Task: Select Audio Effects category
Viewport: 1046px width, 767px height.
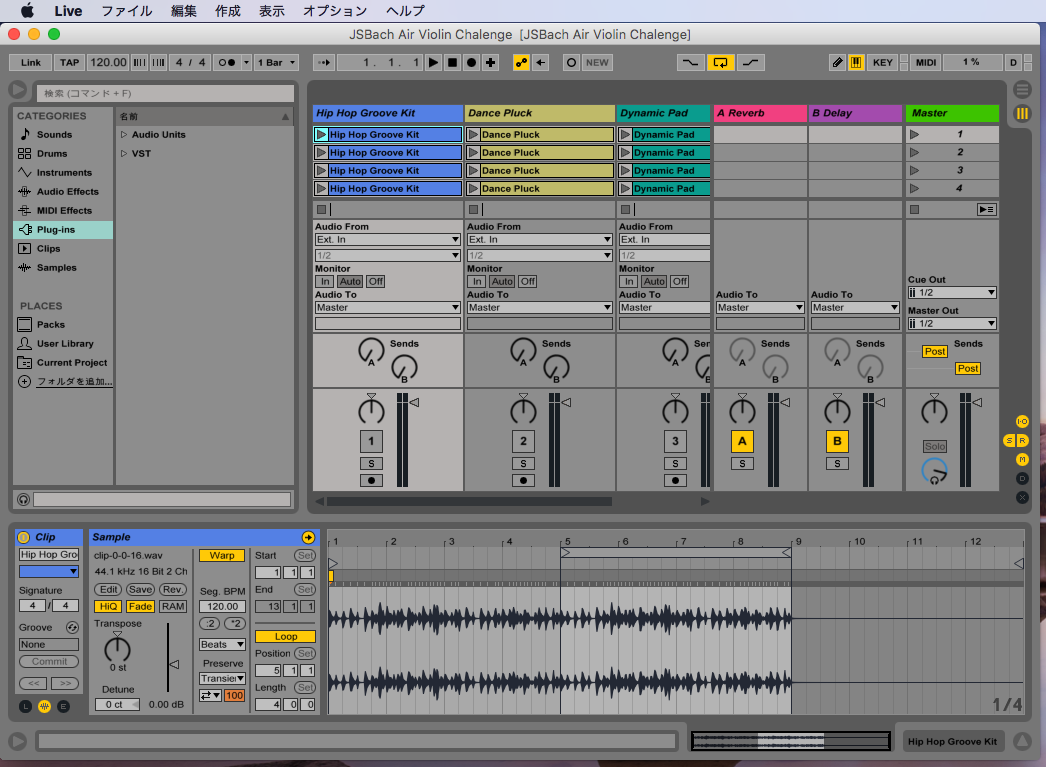Action: coord(67,191)
